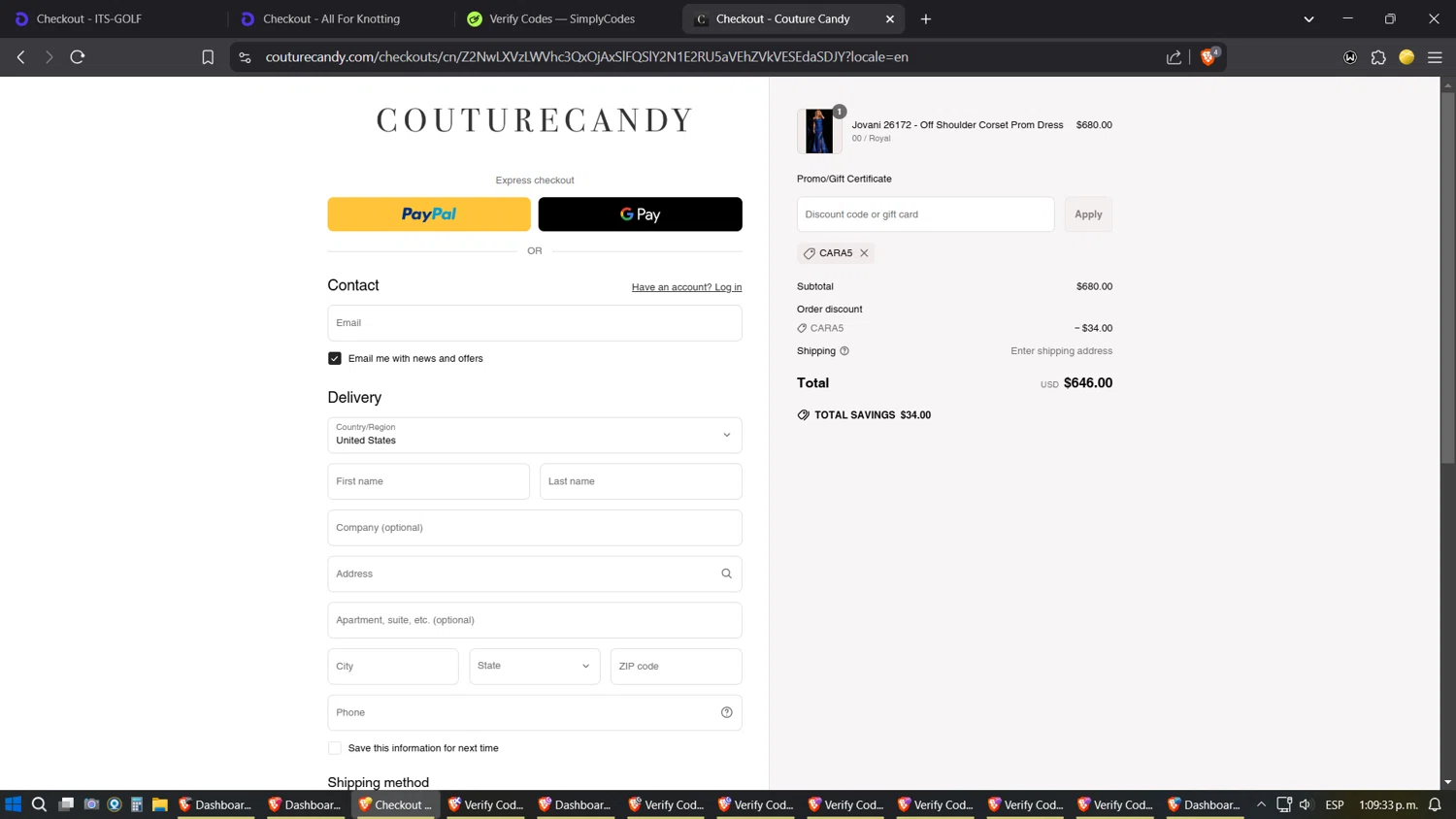Image resolution: width=1456 pixels, height=819 pixels.
Task: Open site information icon in address bar
Action: click(x=245, y=57)
